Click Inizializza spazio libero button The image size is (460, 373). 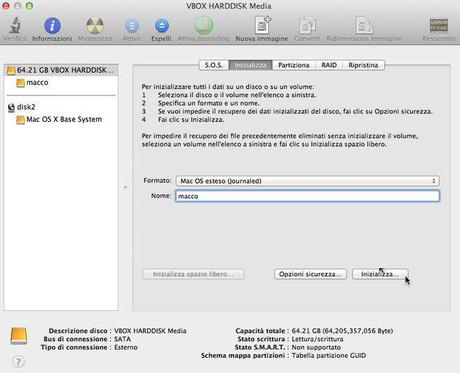point(193,274)
